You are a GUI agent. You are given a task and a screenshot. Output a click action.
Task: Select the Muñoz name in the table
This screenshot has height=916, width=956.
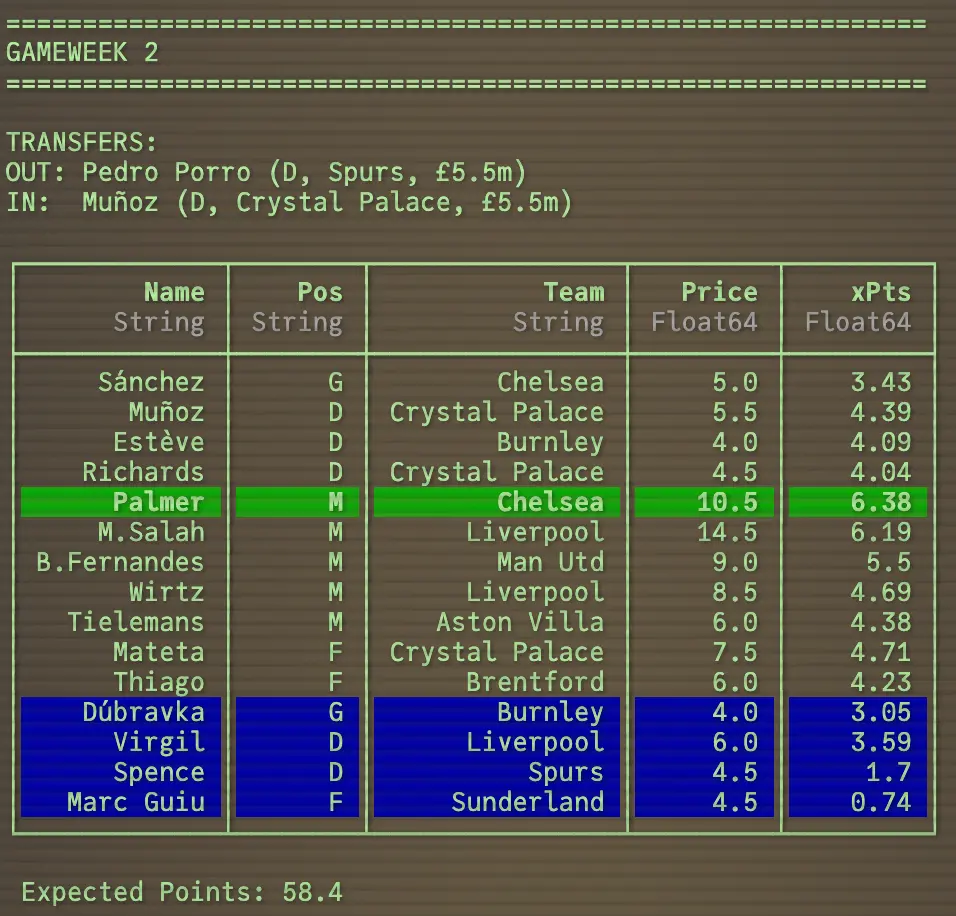[x=166, y=412]
